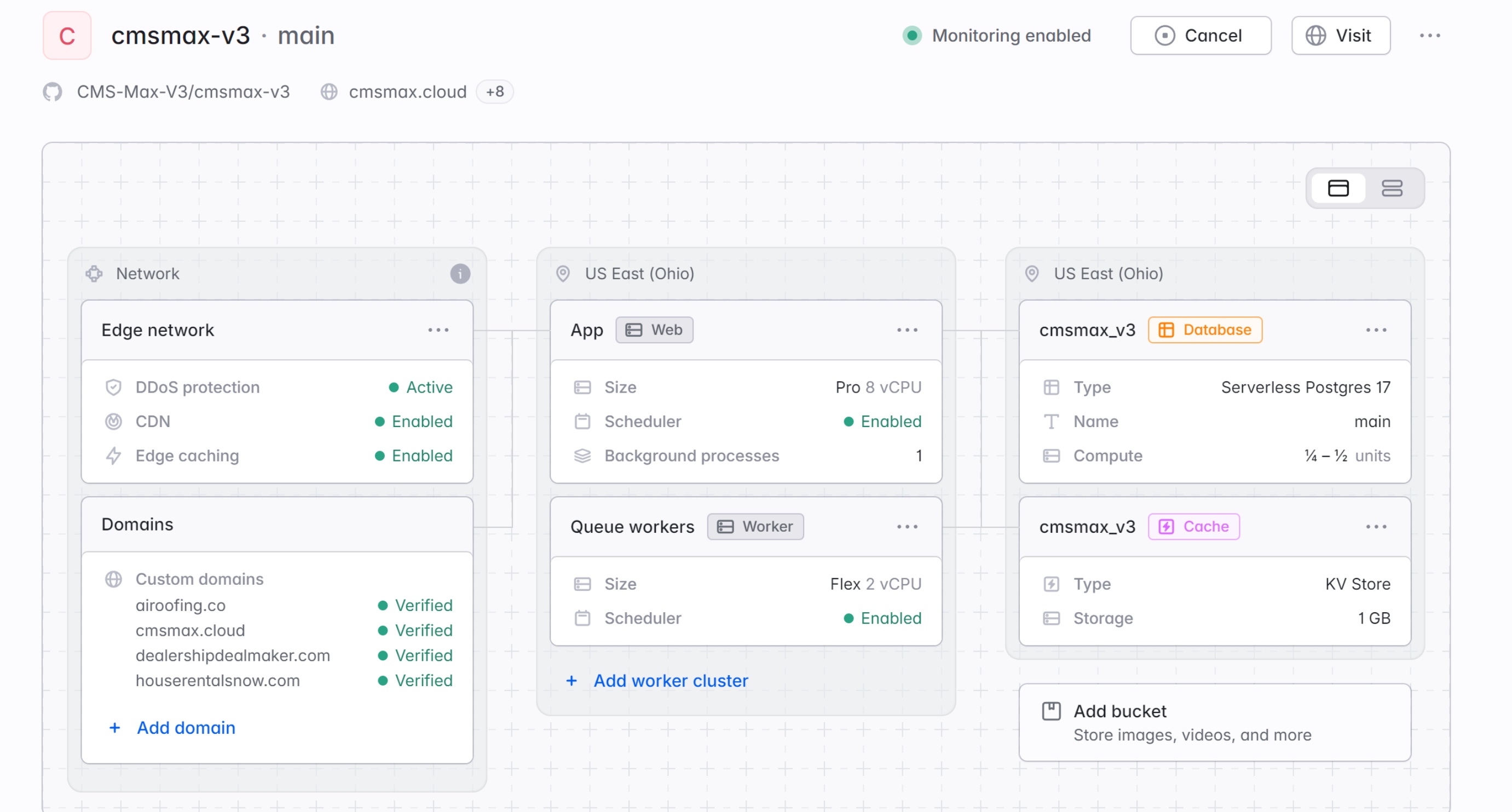This screenshot has height=812, width=1512.
Task: Click Add worker cluster link
Action: point(670,681)
